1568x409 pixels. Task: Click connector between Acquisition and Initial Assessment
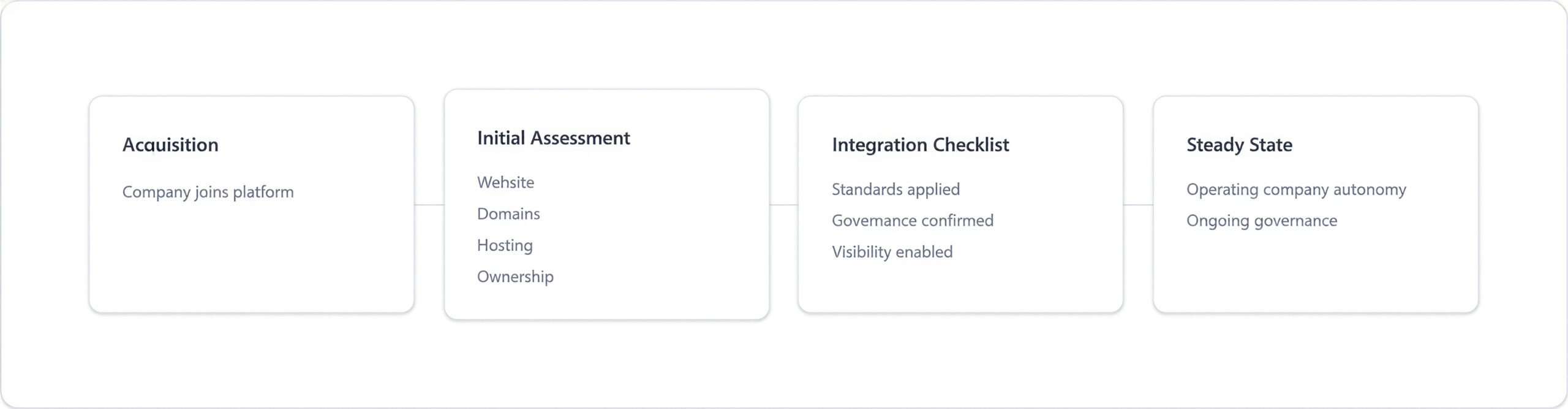[x=429, y=205]
